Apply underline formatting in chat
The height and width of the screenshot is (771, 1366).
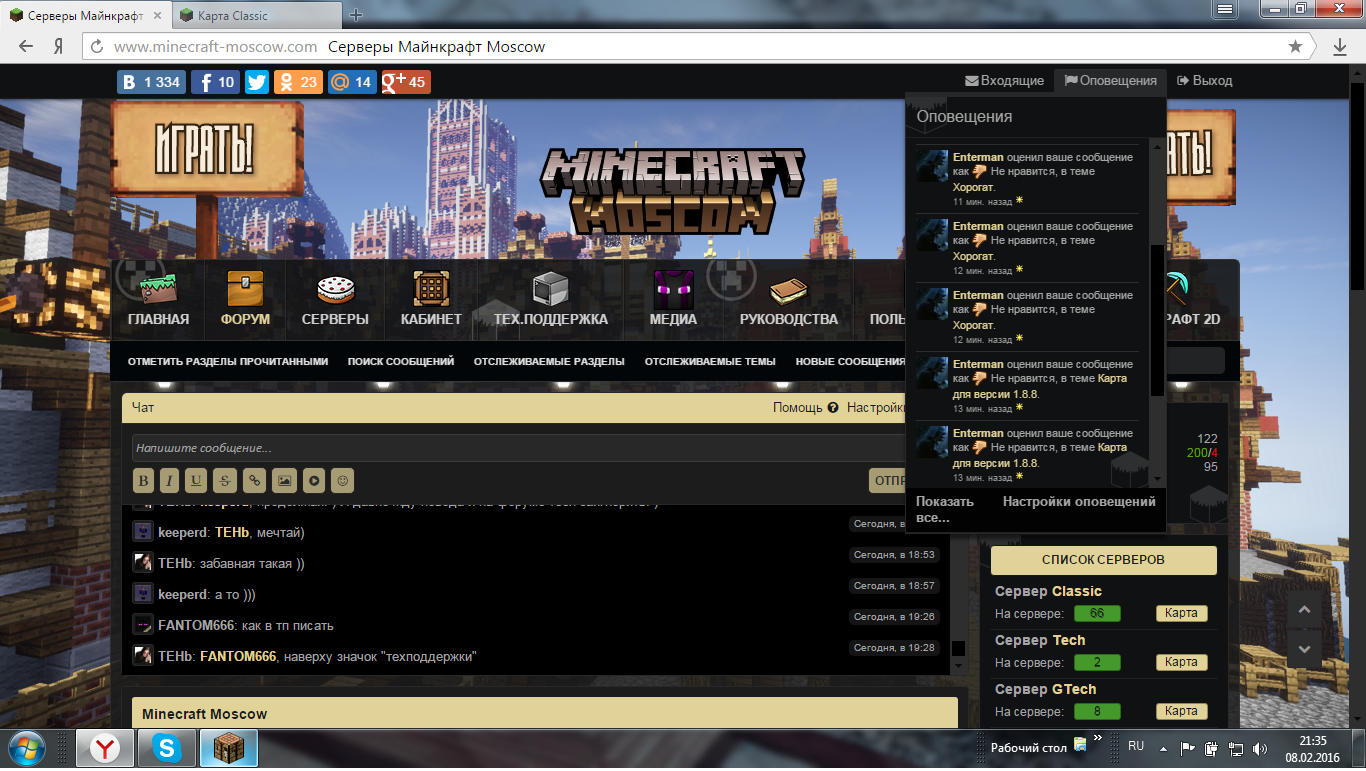tap(196, 481)
